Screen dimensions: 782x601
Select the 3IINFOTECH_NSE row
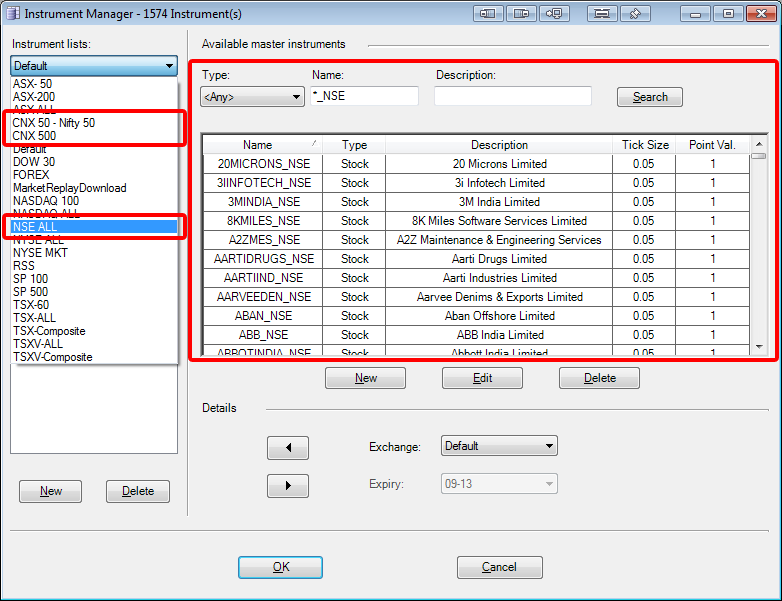pyautogui.click(x=476, y=183)
